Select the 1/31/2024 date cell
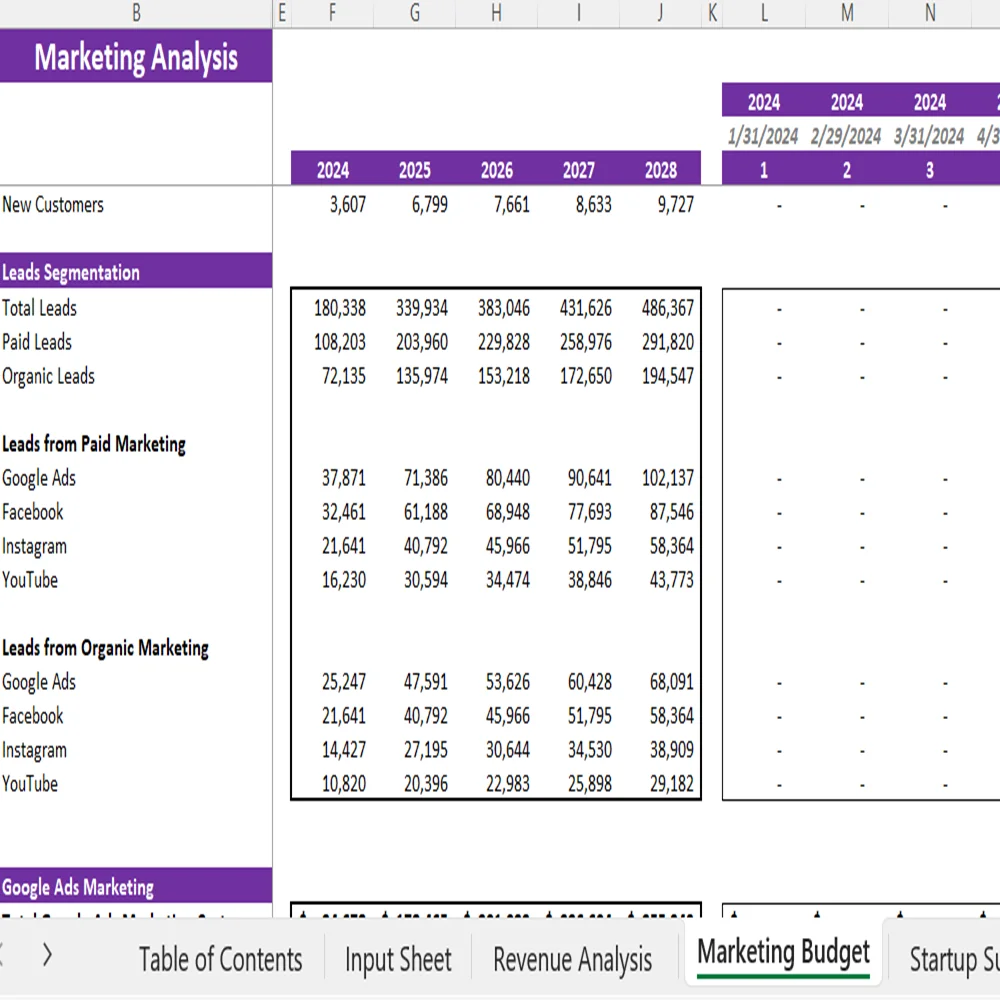Viewport: 1000px width, 1000px height. [x=763, y=136]
